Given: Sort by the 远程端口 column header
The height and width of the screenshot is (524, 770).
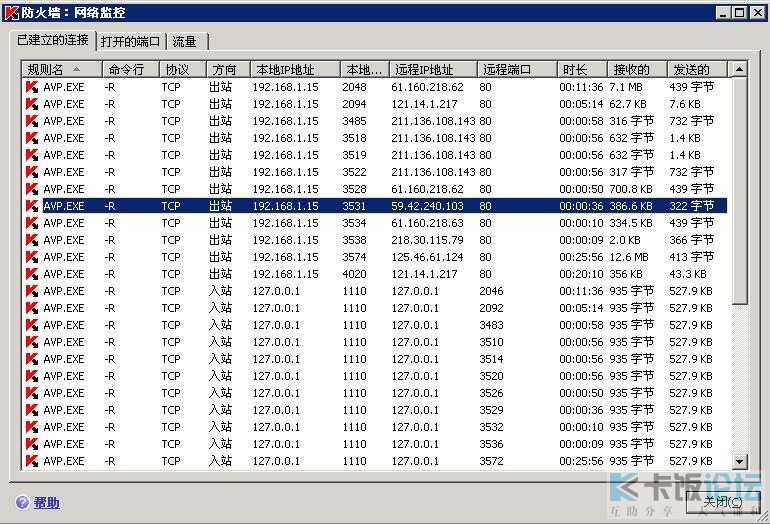Looking at the screenshot, I should point(517,70).
